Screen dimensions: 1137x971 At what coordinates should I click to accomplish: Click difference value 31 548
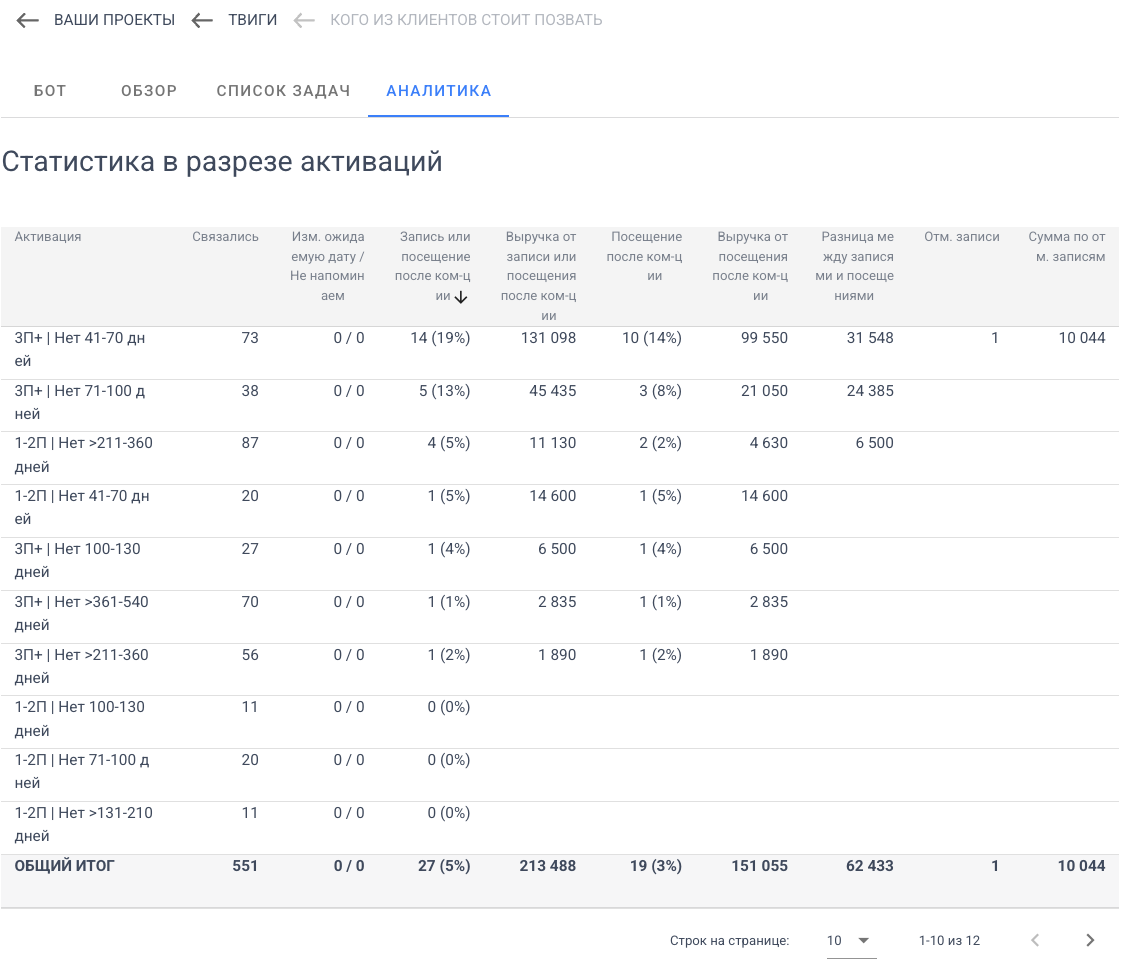tap(870, 338)
